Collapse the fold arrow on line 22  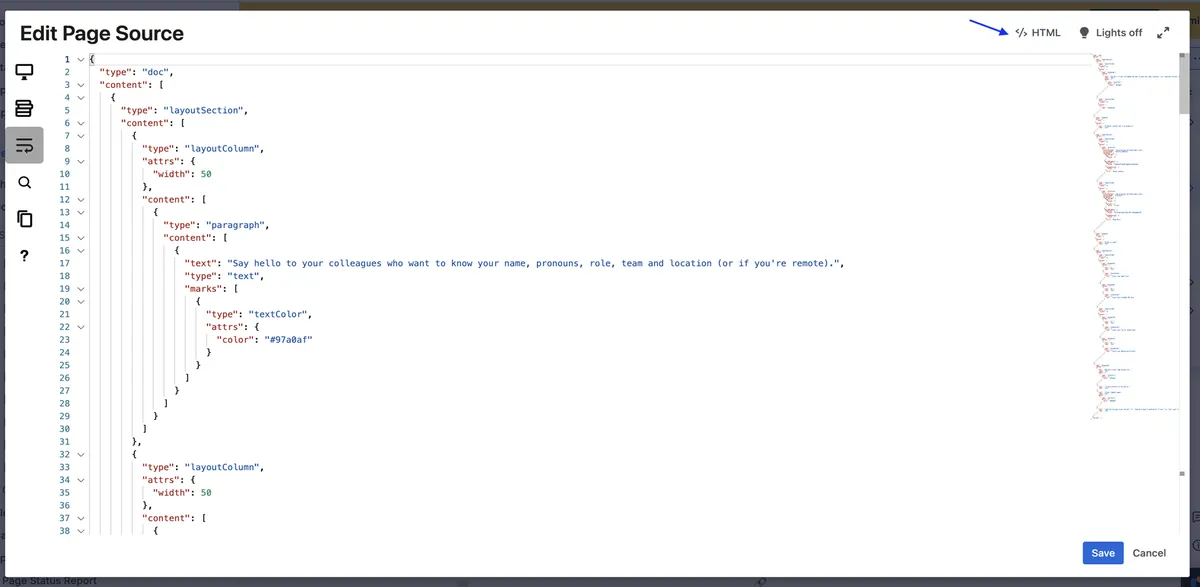(80, 327)
